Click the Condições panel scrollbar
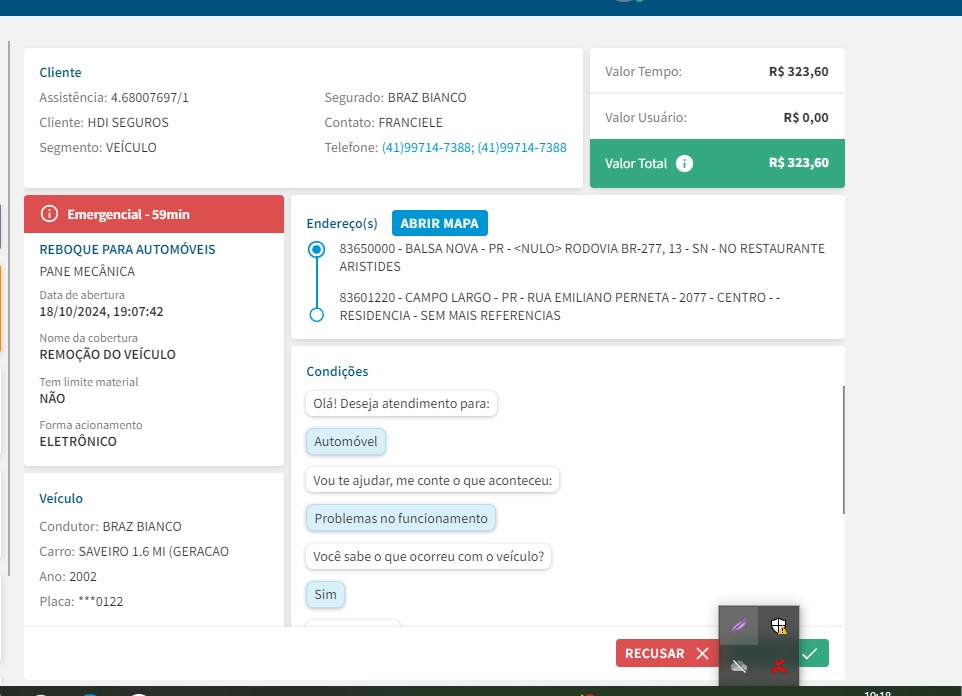 coord(844,450)
